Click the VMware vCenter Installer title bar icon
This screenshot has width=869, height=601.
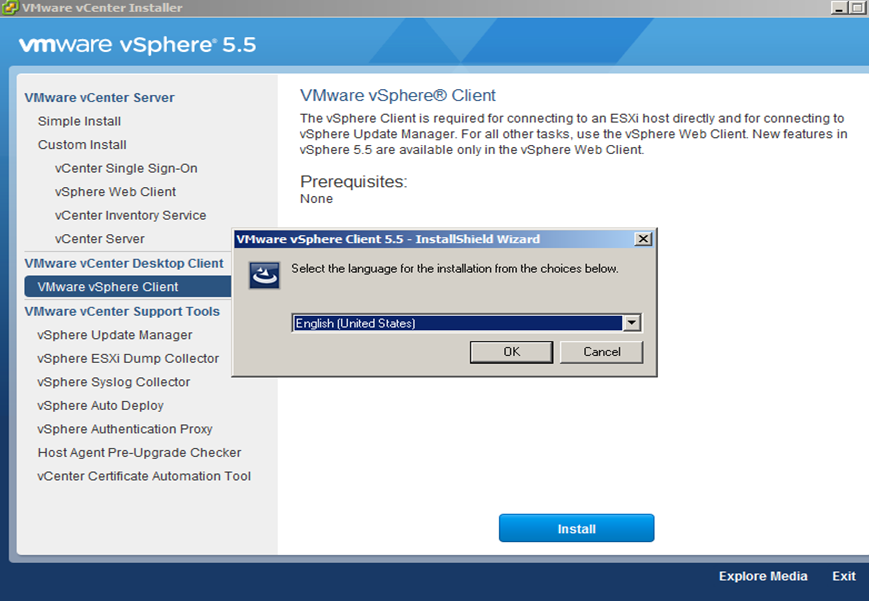pos(10,8)
